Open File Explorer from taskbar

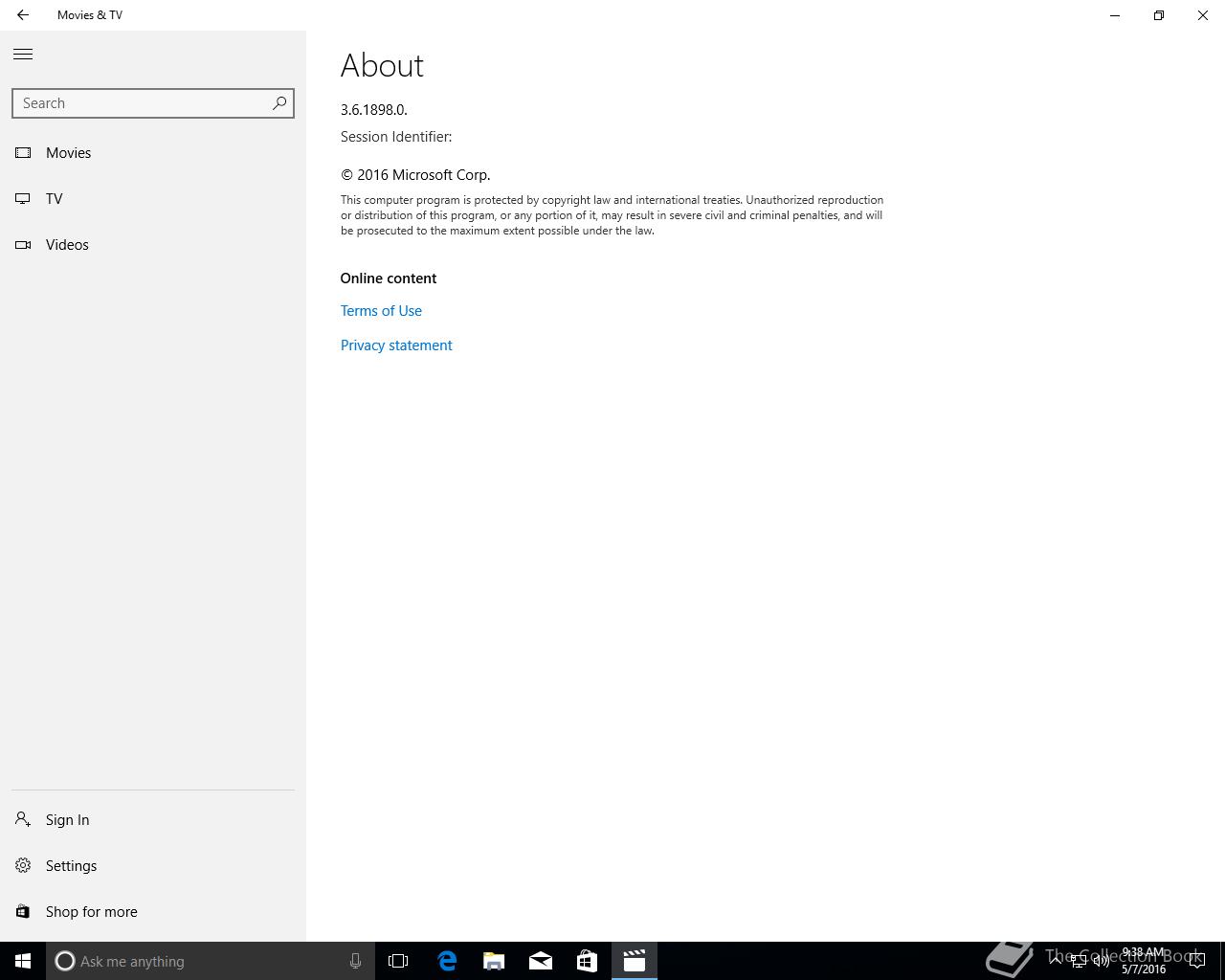point(494,961)
